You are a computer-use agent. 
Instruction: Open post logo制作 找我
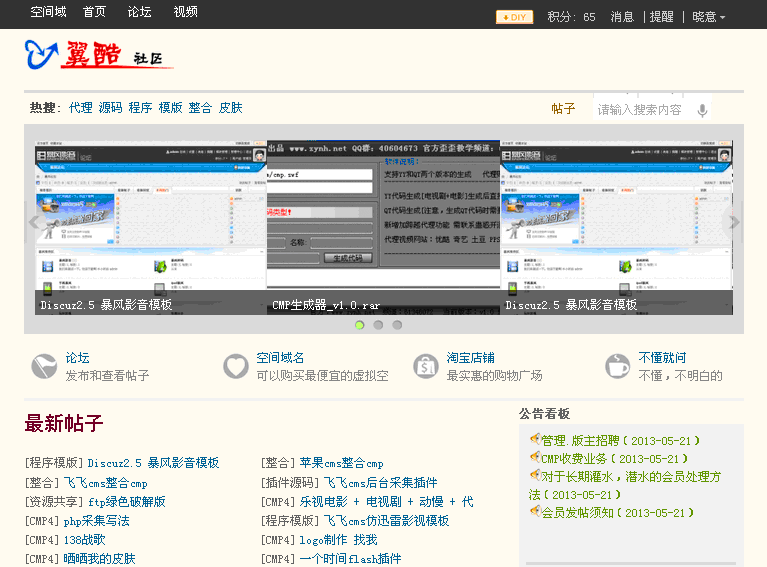338,540
